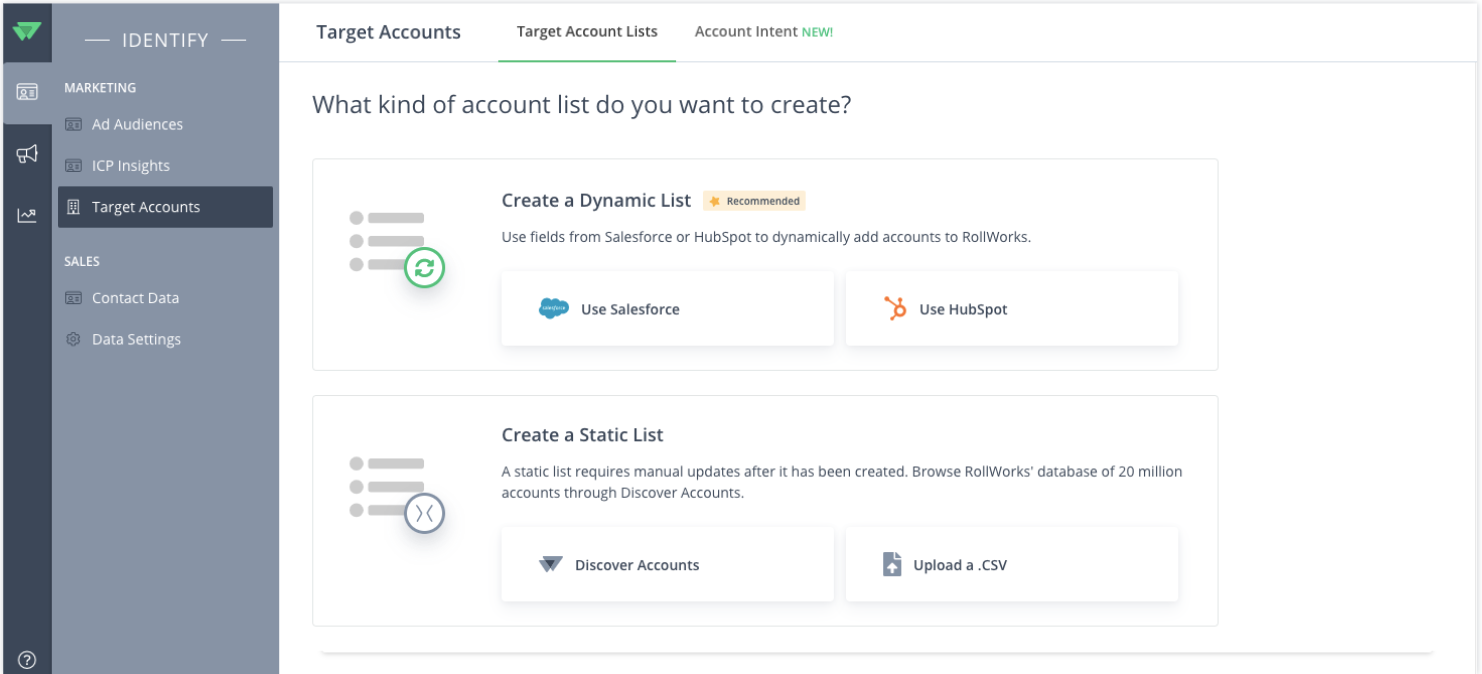This screenshot has width=1482, height=674.
Task: Open the megaphone campaigns icon in left rail
Action: pos(27,154)
